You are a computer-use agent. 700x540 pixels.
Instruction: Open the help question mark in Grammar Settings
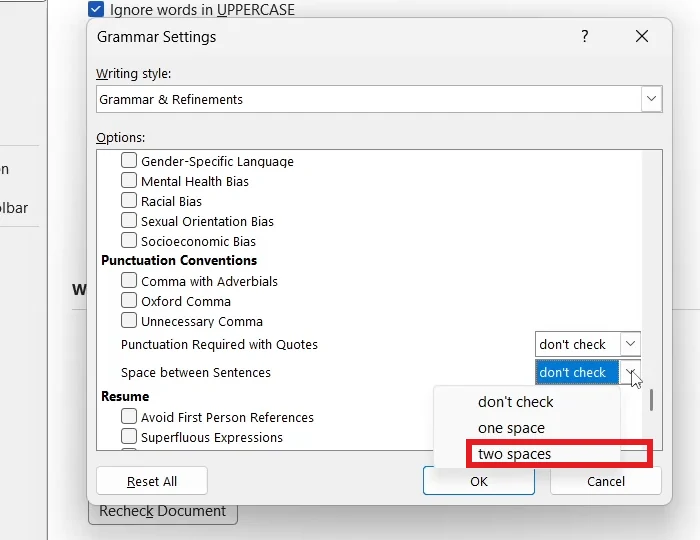[x=585, y=36]
